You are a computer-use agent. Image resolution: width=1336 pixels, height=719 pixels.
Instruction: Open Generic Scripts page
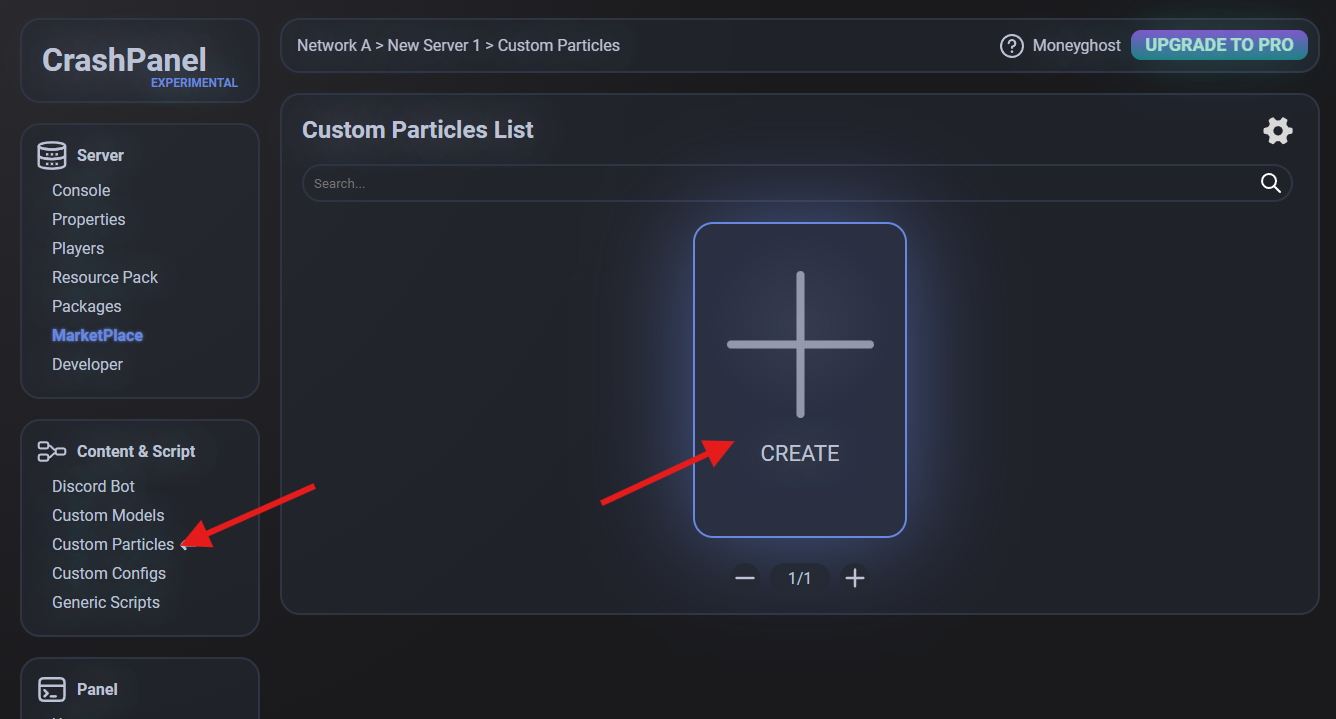pyautogui.click(x=106, y=602)
